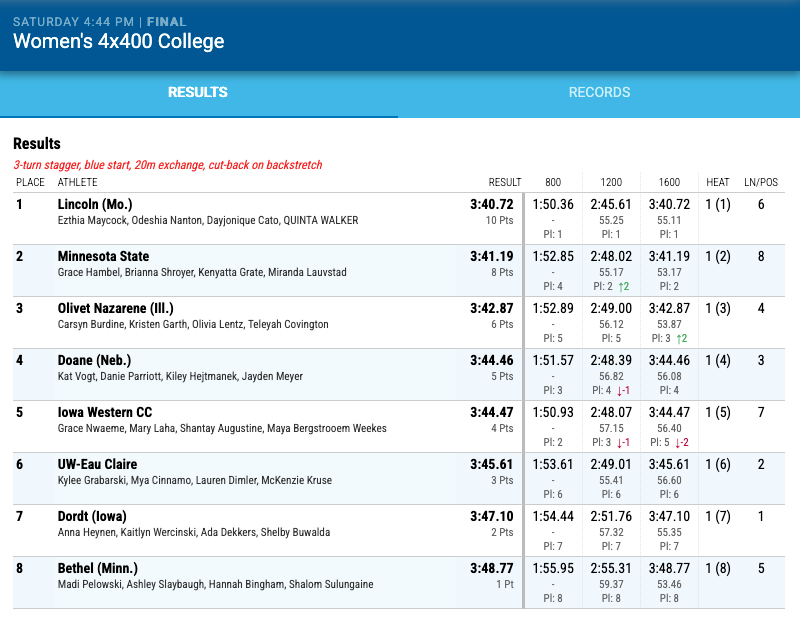Click Minnesota State 1200 split 2:48.02
800x622 pixels.
611,257
